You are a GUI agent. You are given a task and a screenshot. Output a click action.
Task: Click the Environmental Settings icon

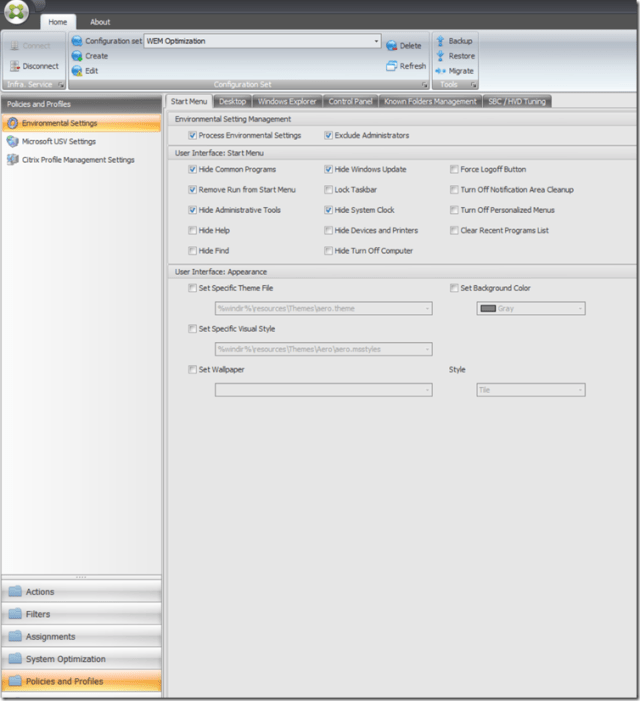pos(13,123)
